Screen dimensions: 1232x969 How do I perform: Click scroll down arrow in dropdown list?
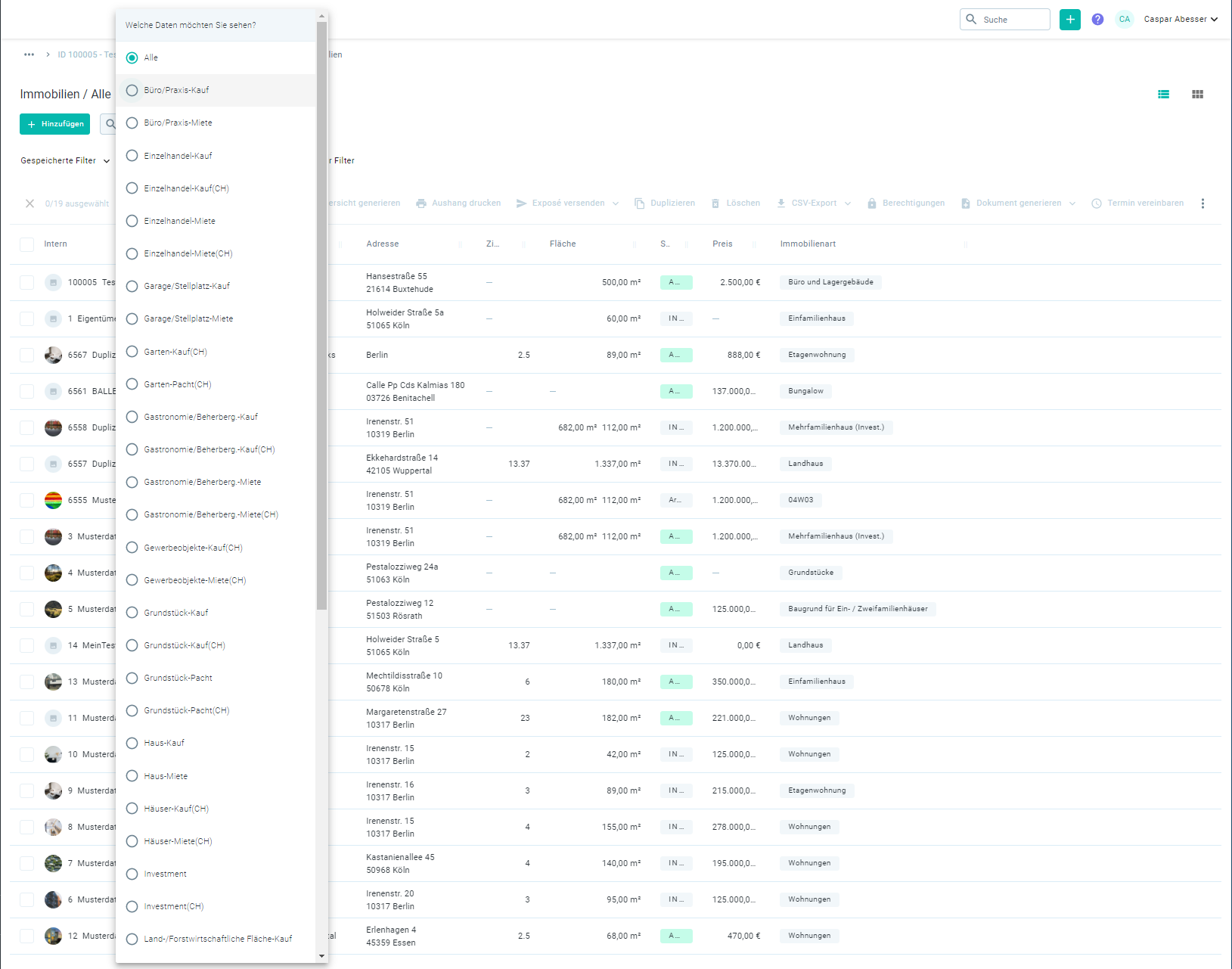[x=321, y=956]
